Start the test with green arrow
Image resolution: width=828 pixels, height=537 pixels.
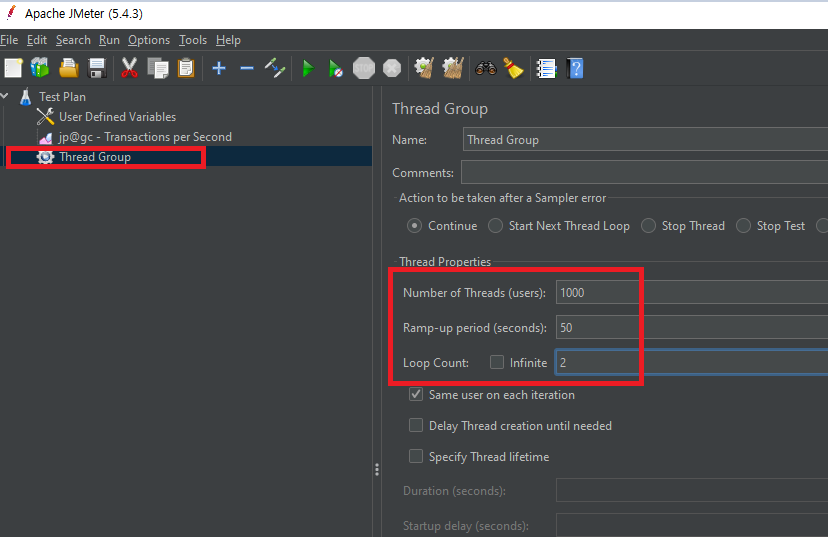[308, 68]
